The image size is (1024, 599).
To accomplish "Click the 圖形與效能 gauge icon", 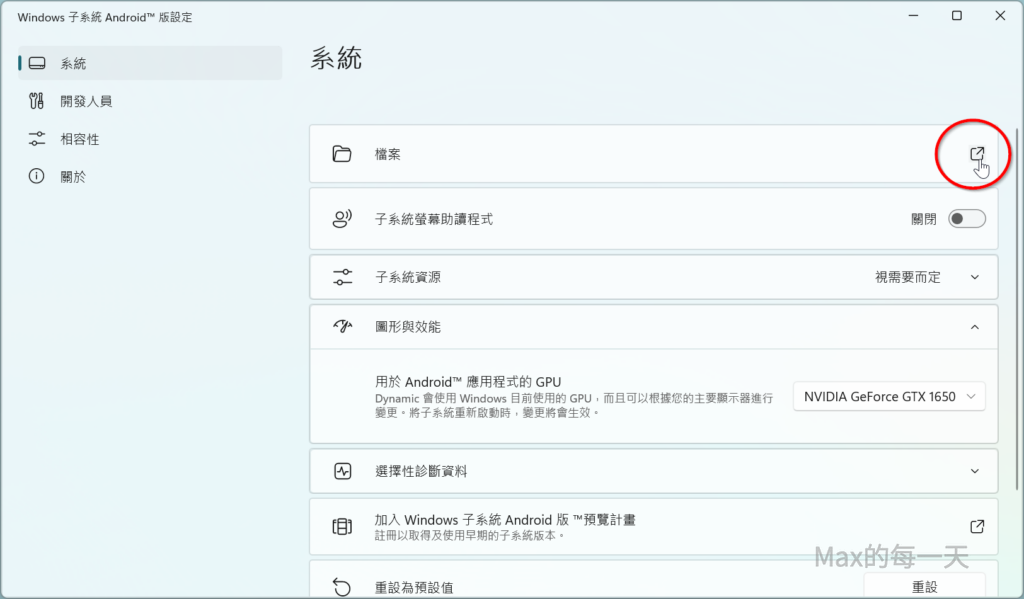I will [x=342, y=327].
